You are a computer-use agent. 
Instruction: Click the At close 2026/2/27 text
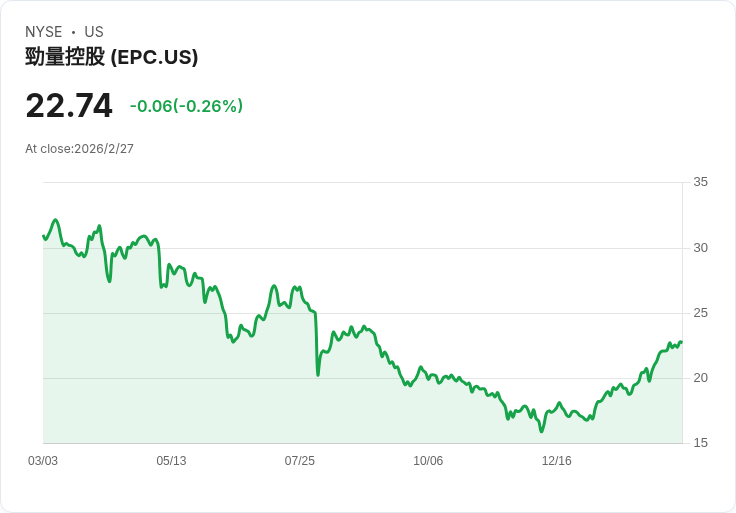point(79,149)
